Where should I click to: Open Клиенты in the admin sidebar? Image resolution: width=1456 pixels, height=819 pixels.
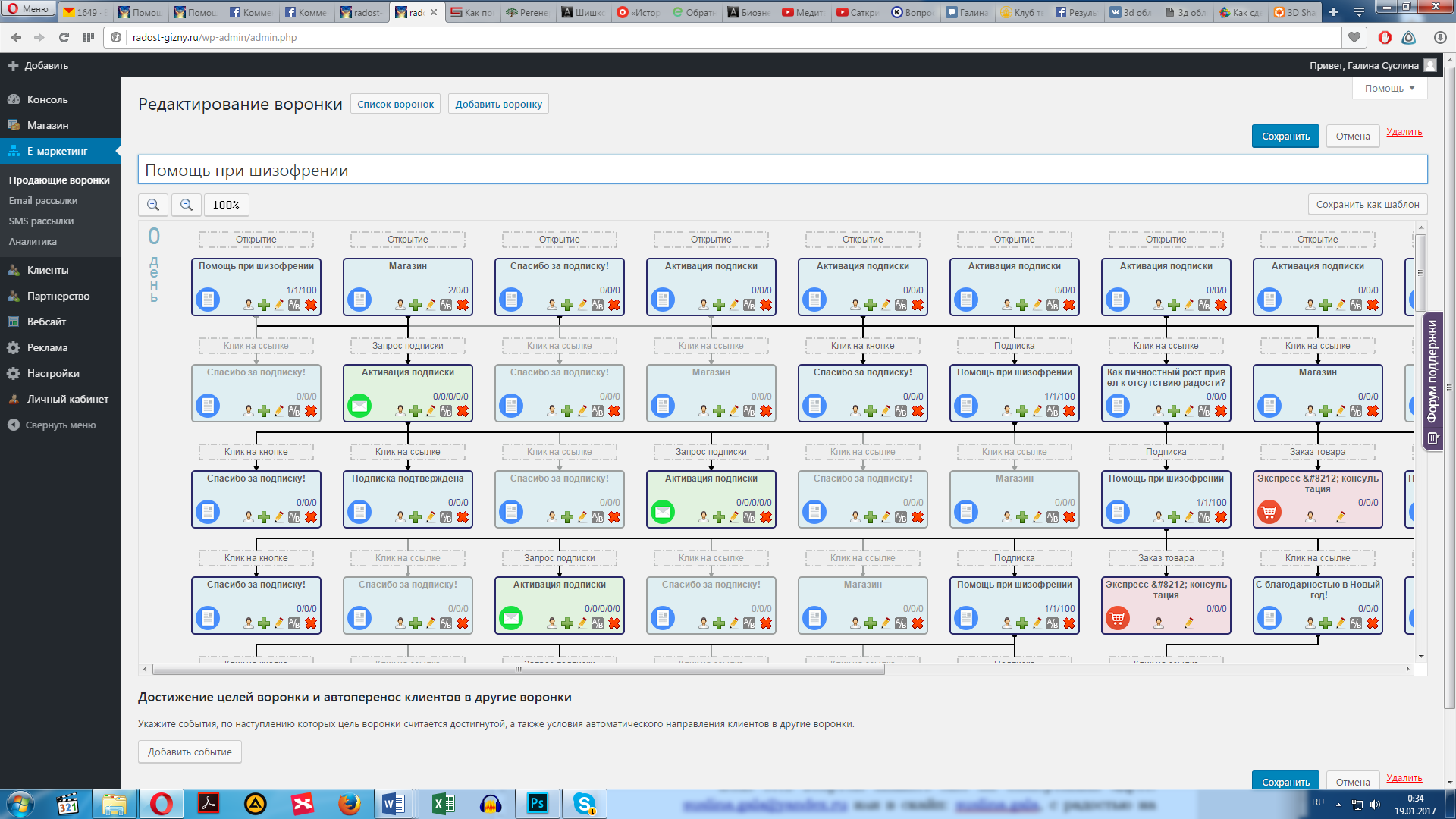(48, 270)
